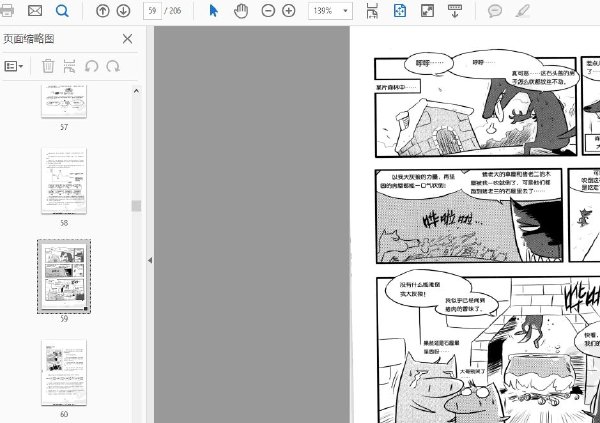The image size is (600, 423).
Task: Click the email envelope icon
Action: tap(35, 10)
